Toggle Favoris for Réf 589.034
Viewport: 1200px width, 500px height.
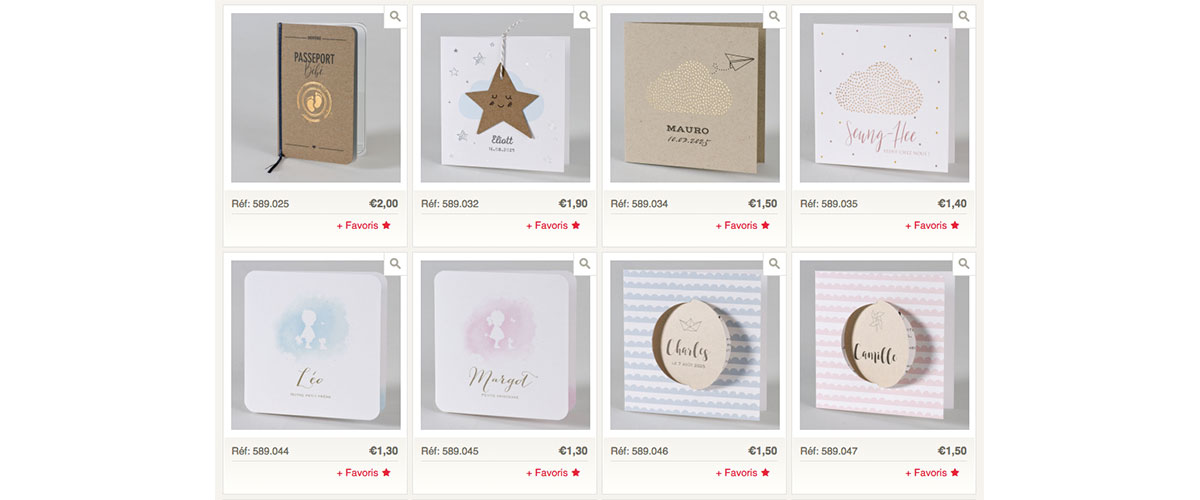(x=743, y=226)
